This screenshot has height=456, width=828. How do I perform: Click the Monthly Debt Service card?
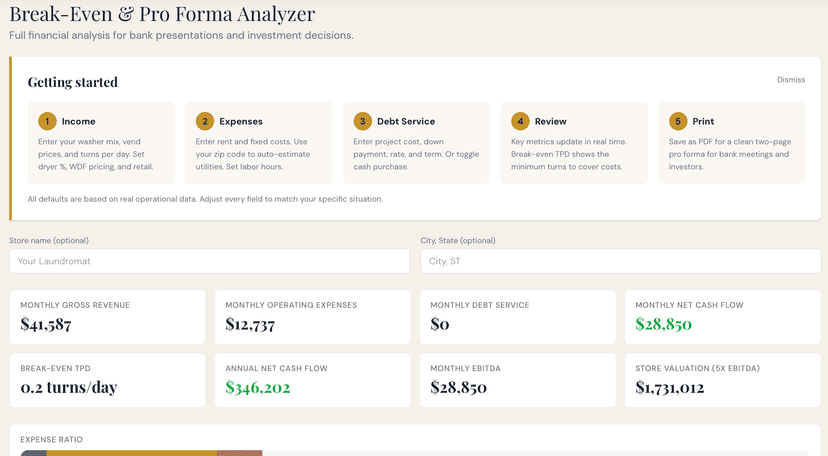pos(517,317)
